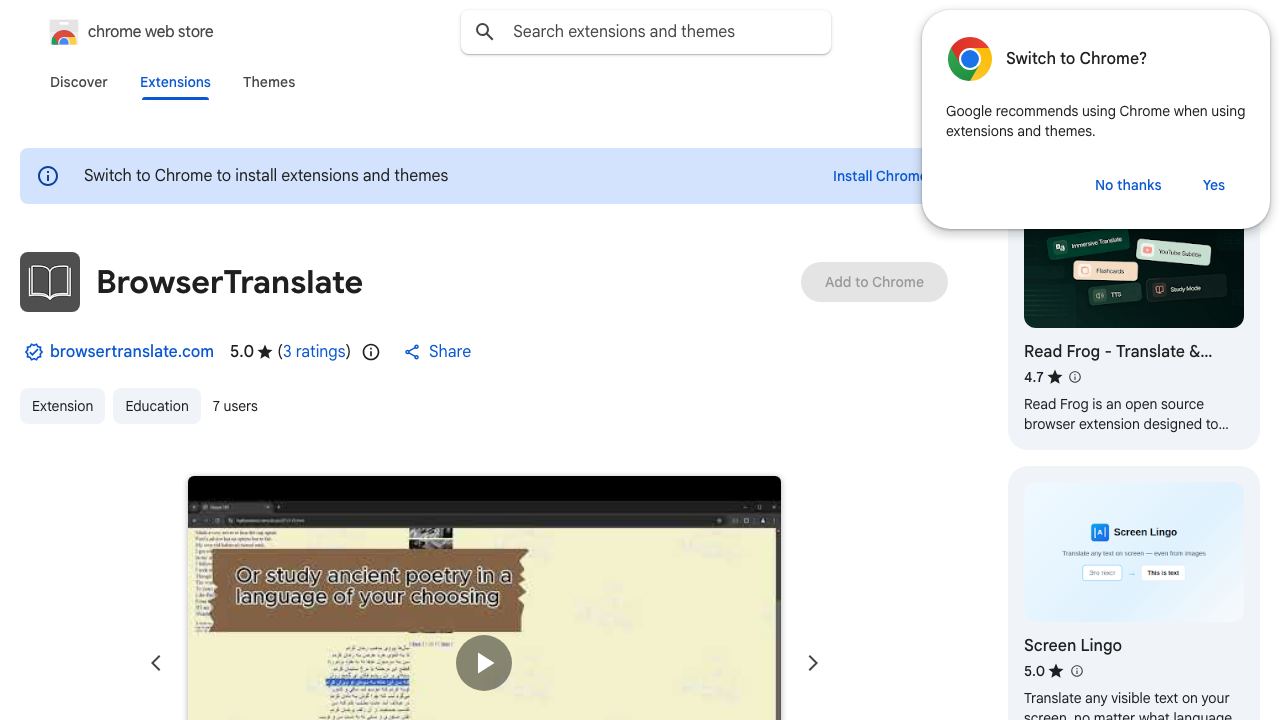
Task: Open the Read Frog extension thumbnail
Action: tap(1134, 278)
